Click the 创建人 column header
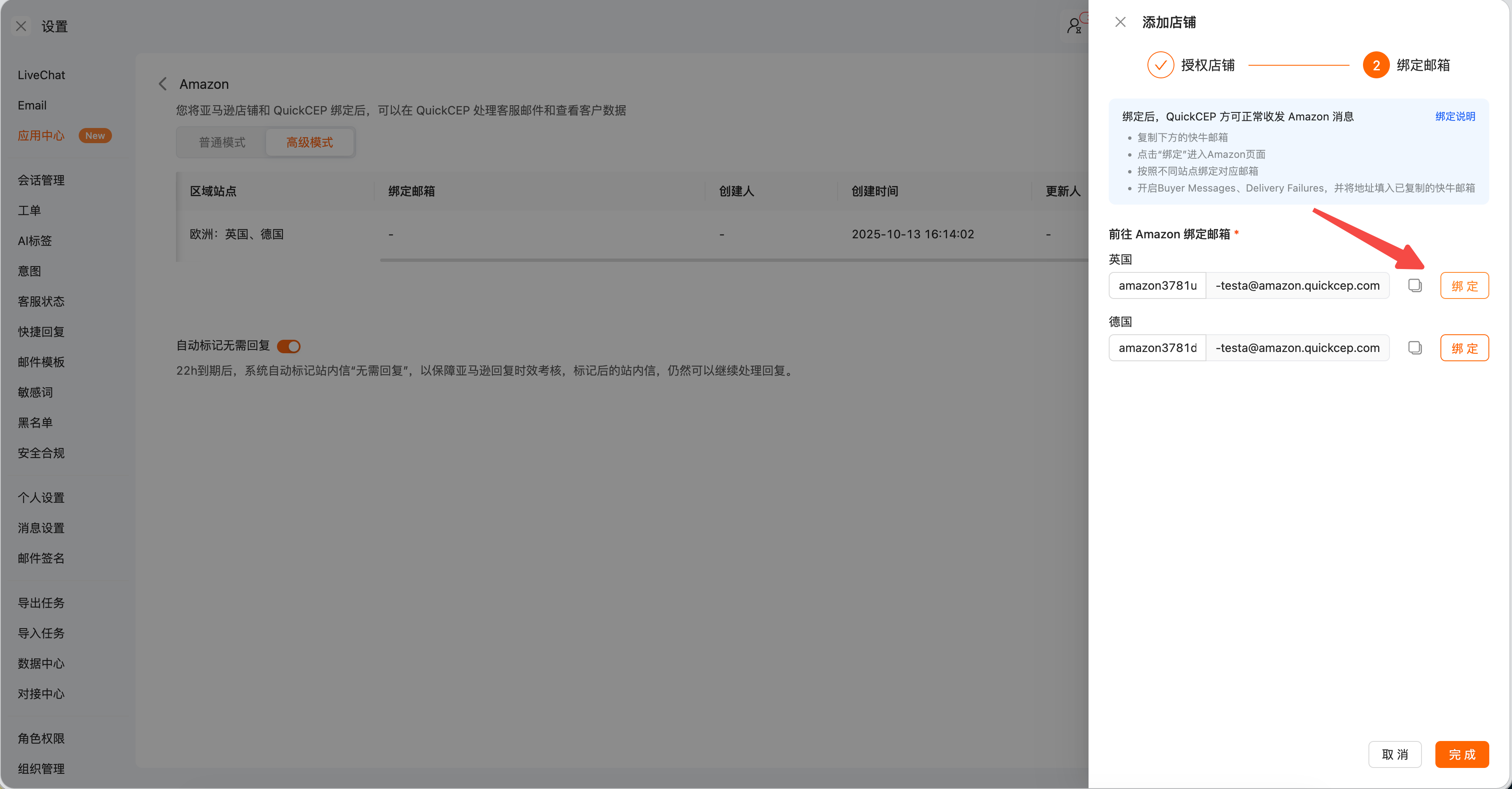Viewport: 1512px width, 789px height. [x=737, y=192]
